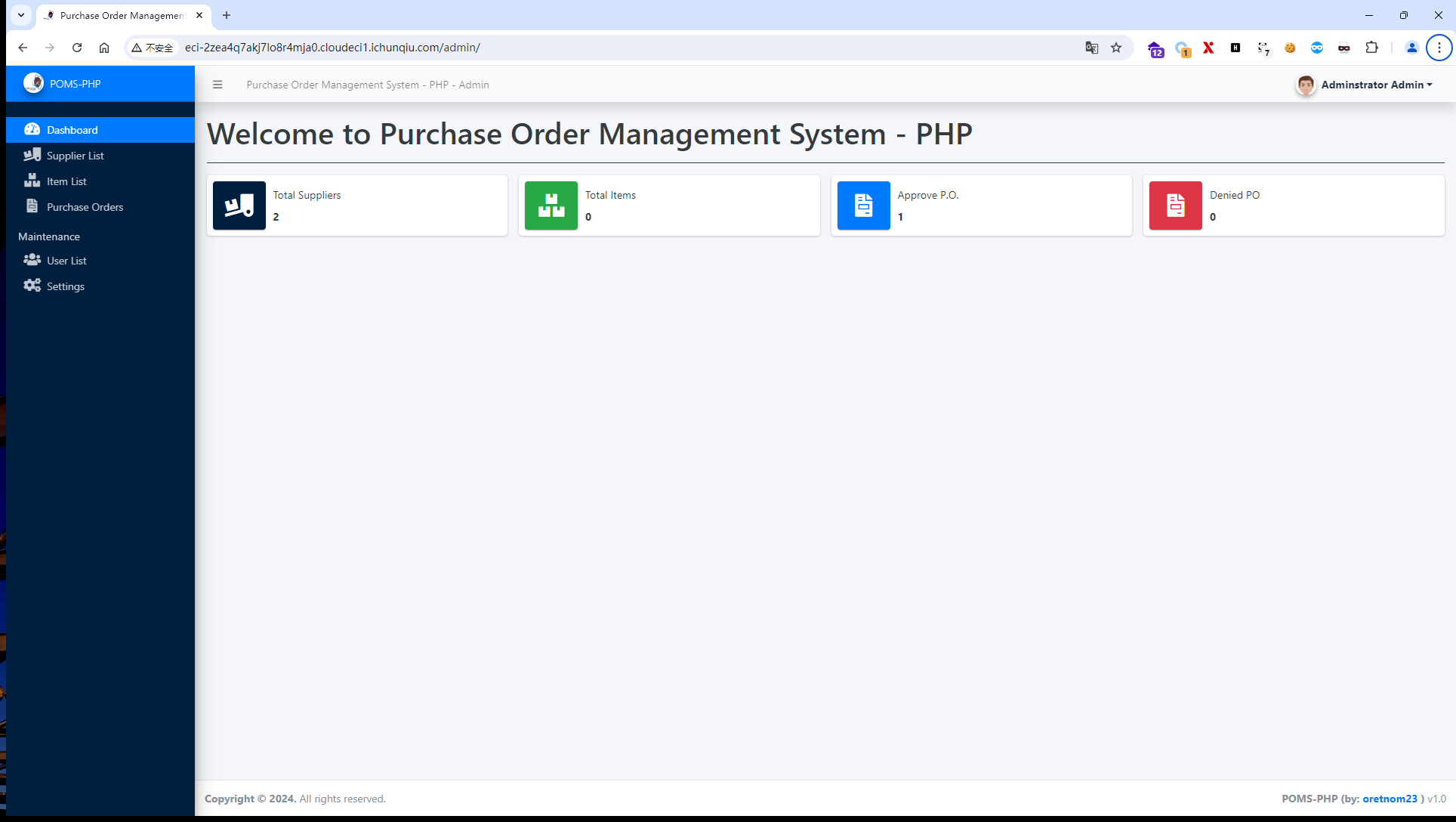Open Supplier List in sidebar
Screen dimensions: 1456x822
click(x=75, y=156)
